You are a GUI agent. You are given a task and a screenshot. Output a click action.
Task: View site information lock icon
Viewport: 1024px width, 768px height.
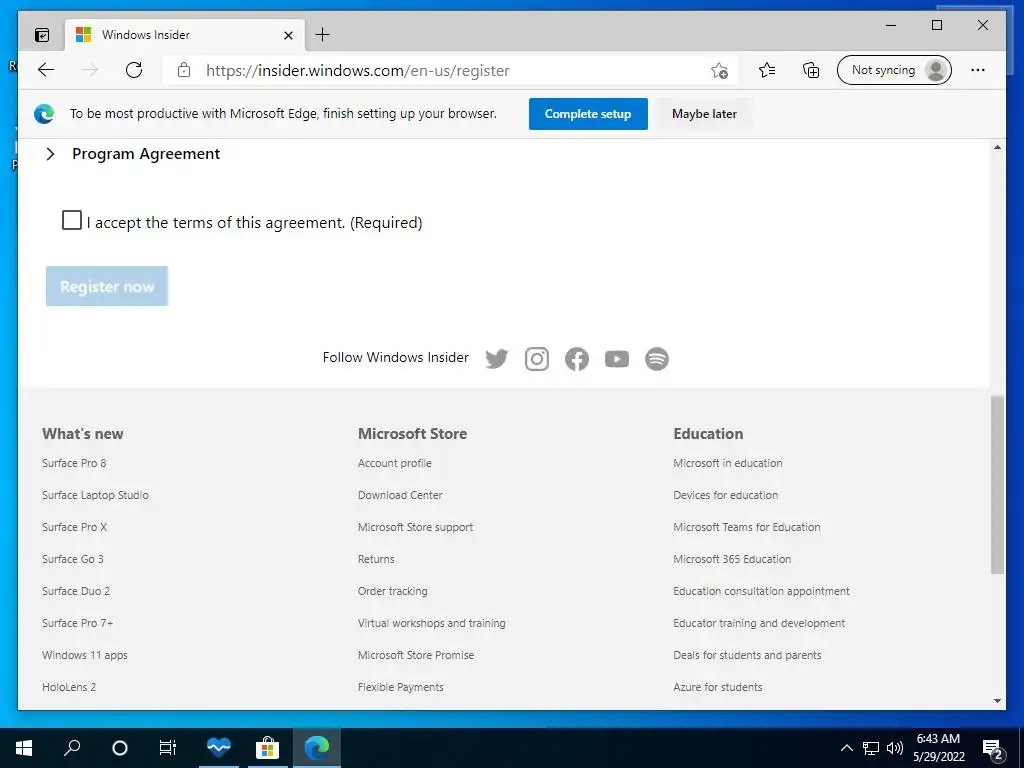pyautogui.click(x=184, y=70)
